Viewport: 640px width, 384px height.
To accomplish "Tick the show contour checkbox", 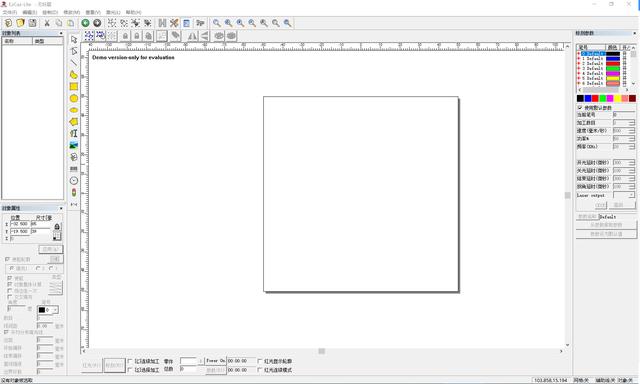I will [x=260, y=361].
